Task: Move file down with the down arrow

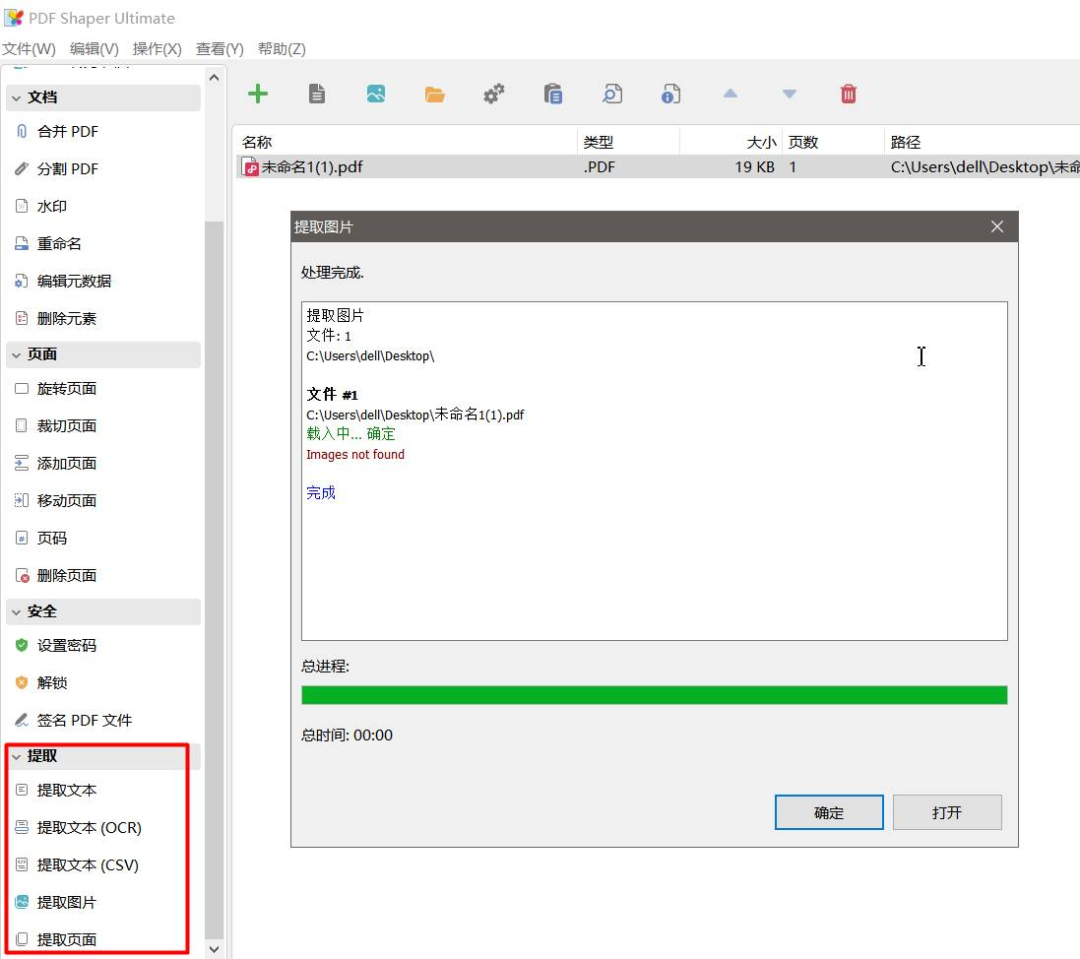Action: tap(789, 94)
